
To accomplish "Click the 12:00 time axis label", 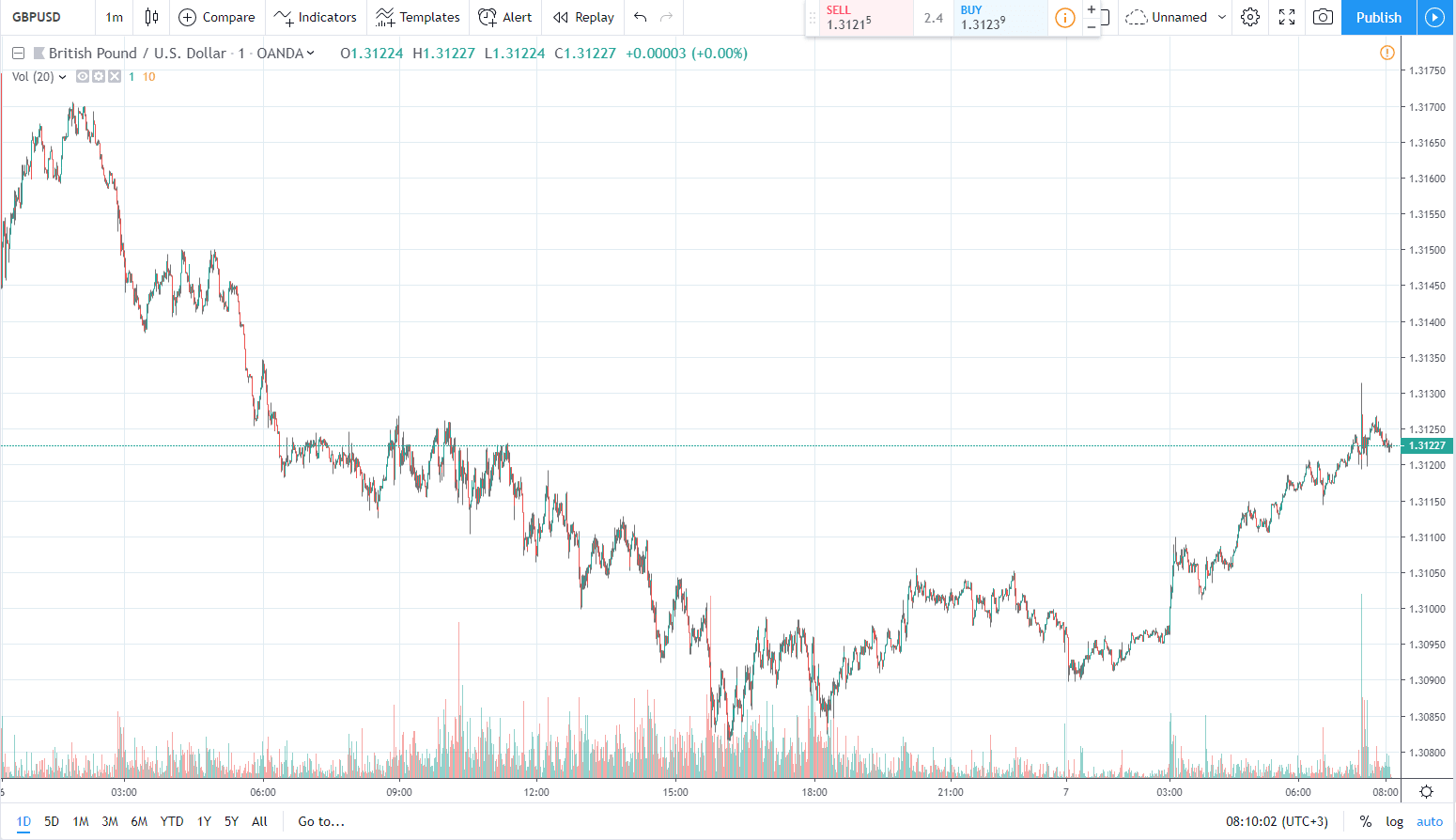I will click(x=536, y=792).
